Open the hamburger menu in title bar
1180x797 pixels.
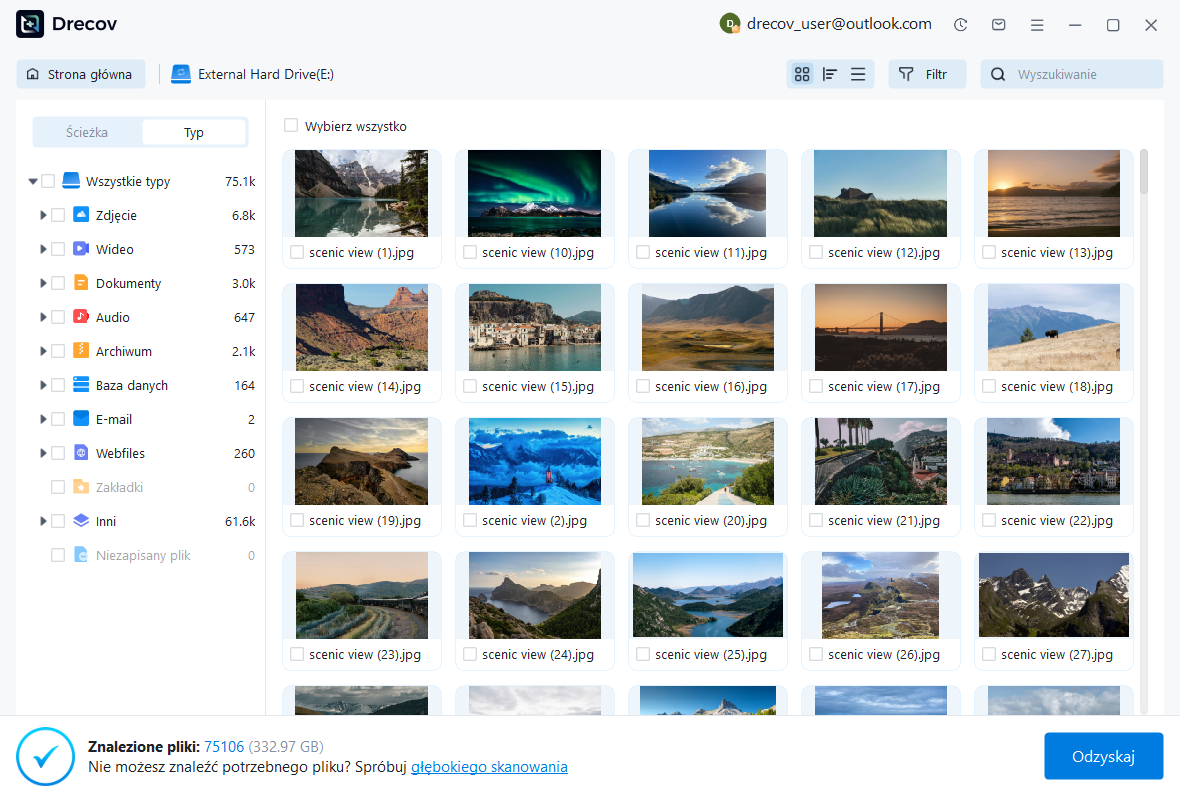point(1037,25)
